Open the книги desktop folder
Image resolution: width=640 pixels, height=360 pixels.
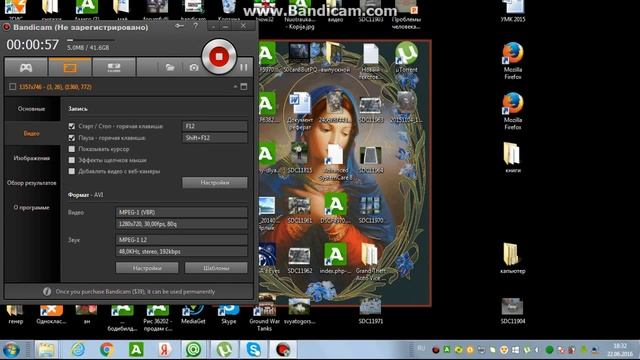coord(513,158)
